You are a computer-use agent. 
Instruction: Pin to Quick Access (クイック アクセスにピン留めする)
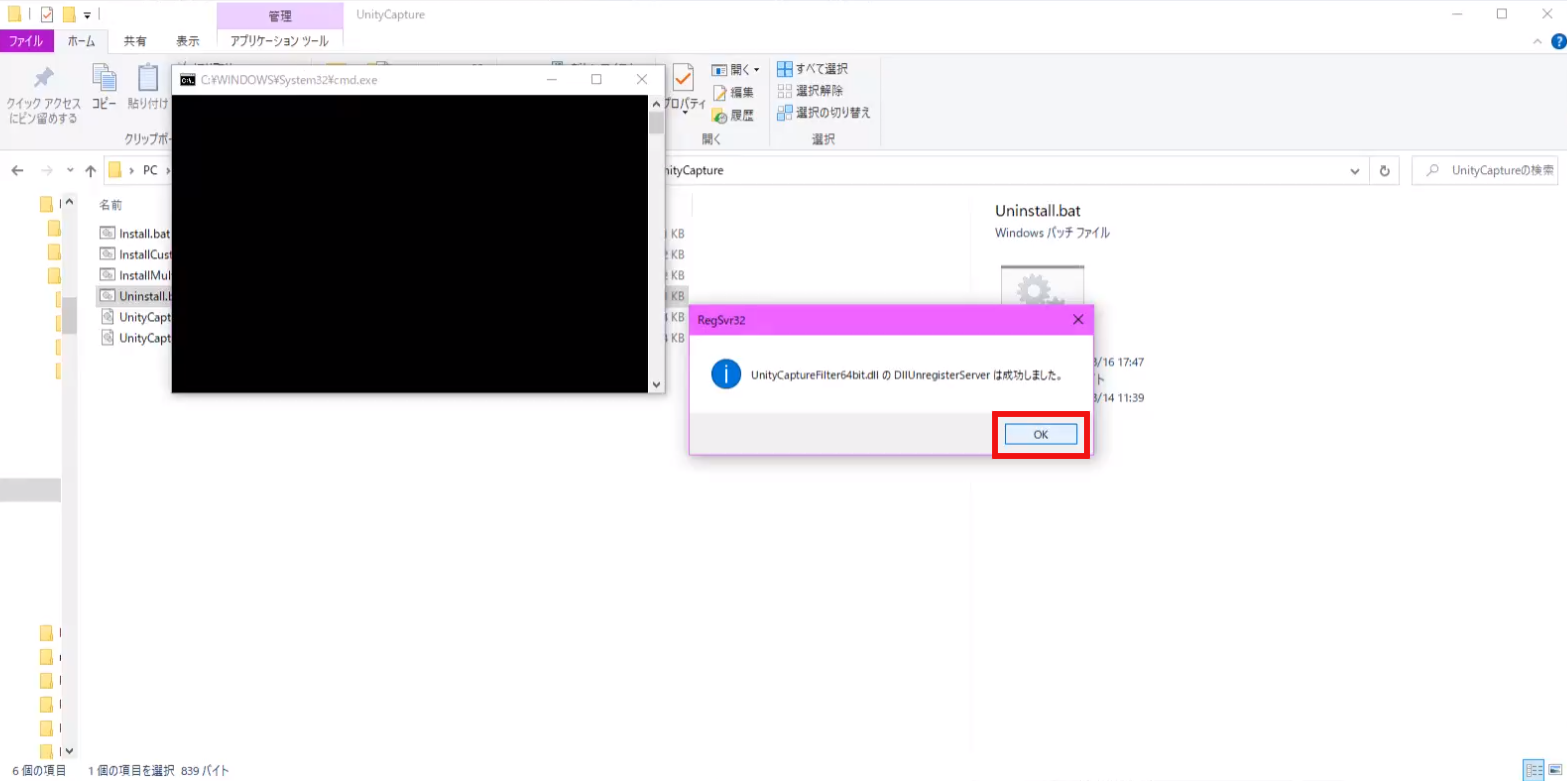click(43, 97)
